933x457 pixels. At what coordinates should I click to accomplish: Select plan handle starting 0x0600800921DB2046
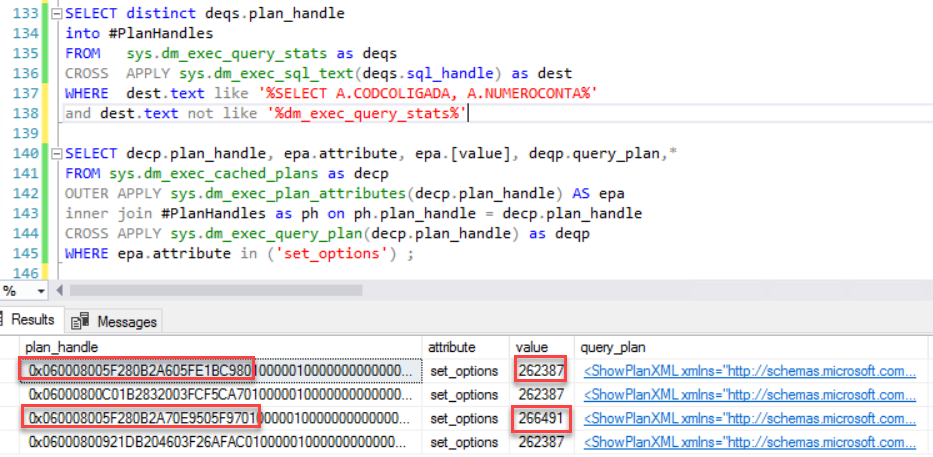click(x=220, y=441)
